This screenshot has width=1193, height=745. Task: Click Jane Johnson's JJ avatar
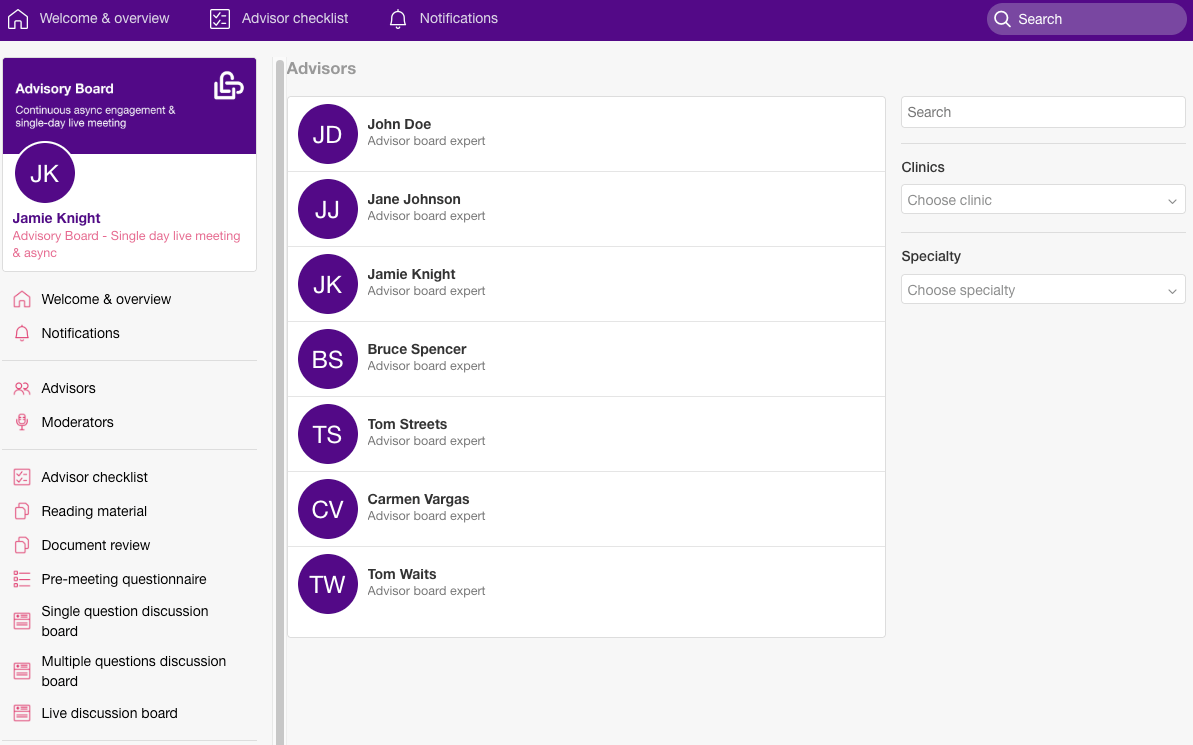[328, 209]
